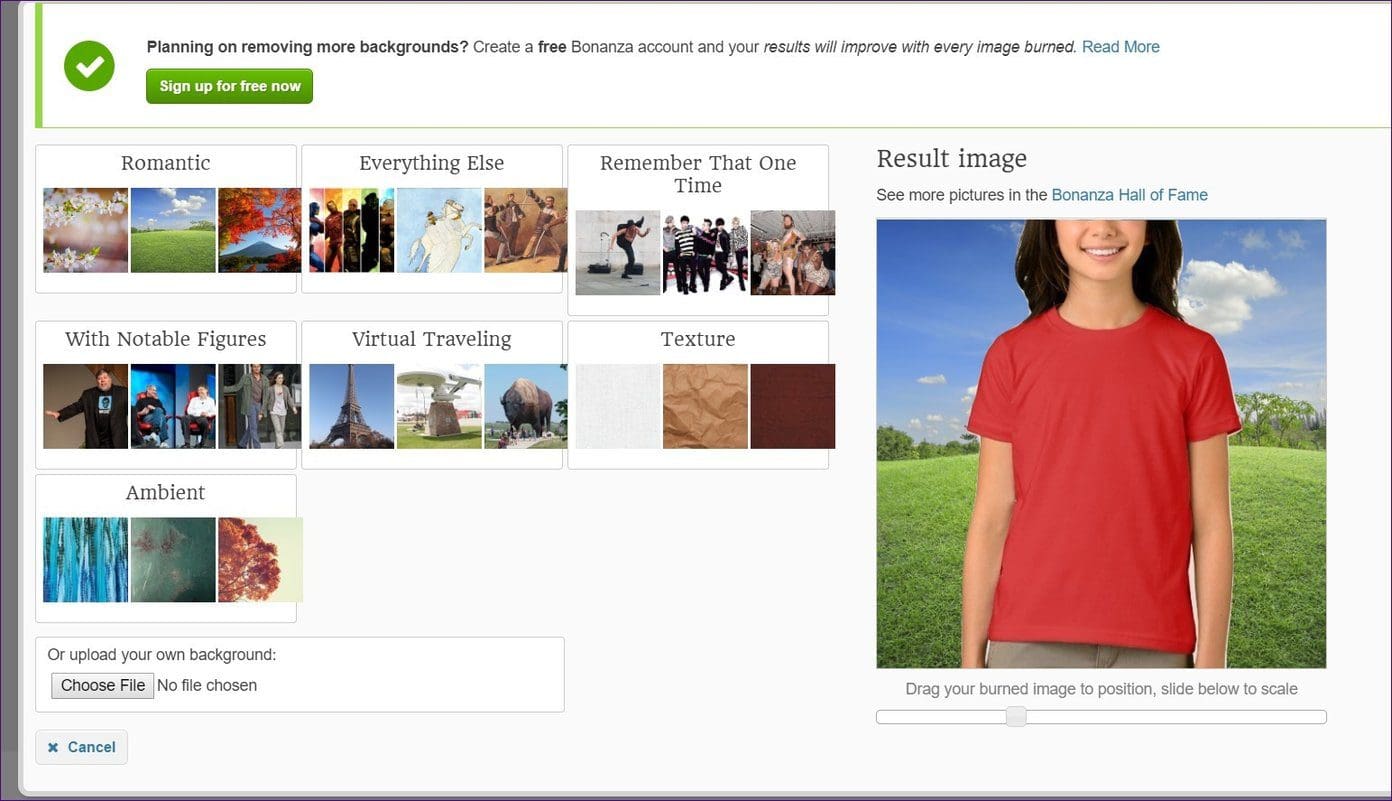Select the striped-shirt band group background
The width and height of the screenshot is (1392, 801).
705,252
